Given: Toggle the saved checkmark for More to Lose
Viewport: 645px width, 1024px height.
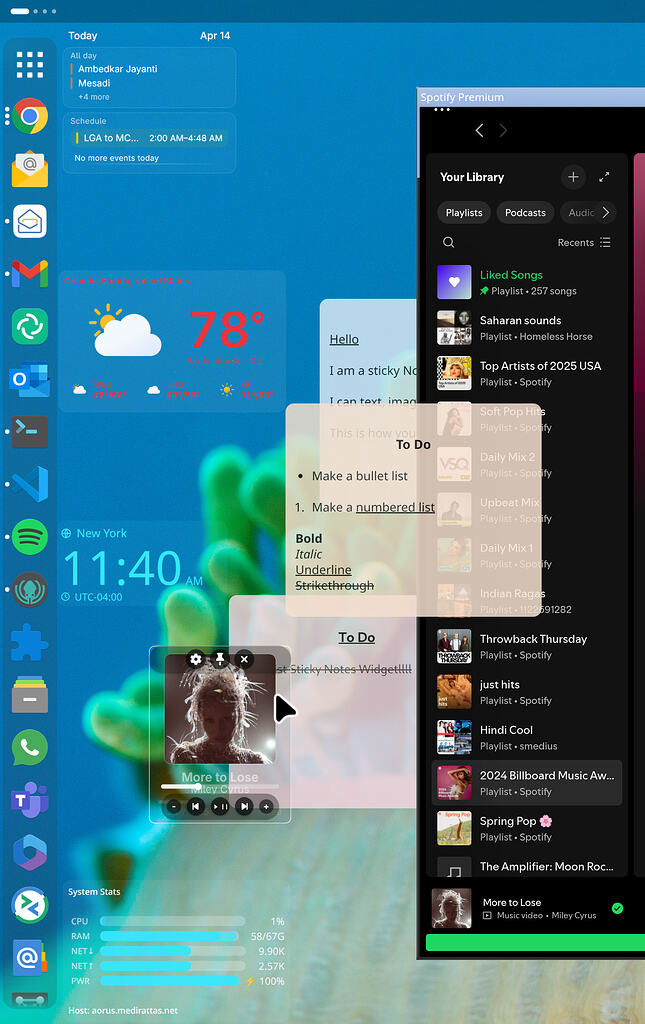Looking at the screenshot, I should [x=618, y=908].
